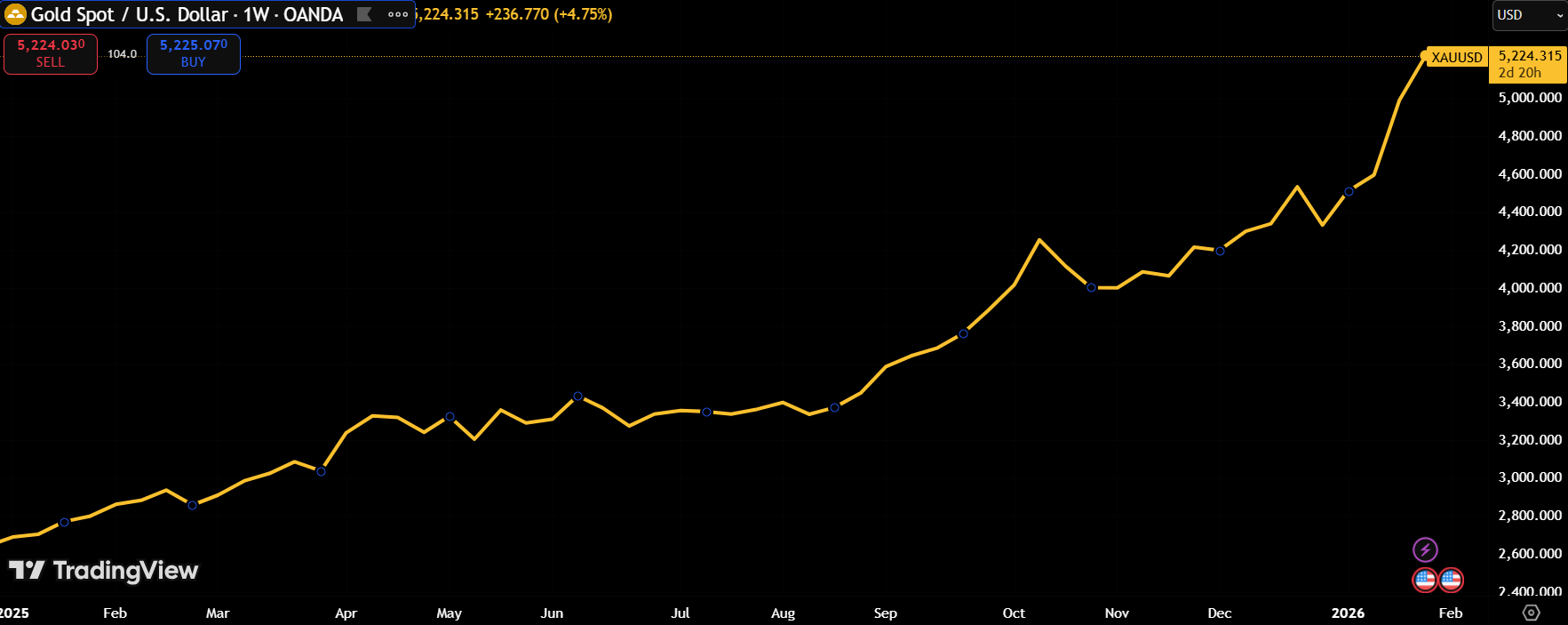Click the left US flag economic event
The height and width of the screenshot is (625, 1568).
click(x=1424, y=581)
